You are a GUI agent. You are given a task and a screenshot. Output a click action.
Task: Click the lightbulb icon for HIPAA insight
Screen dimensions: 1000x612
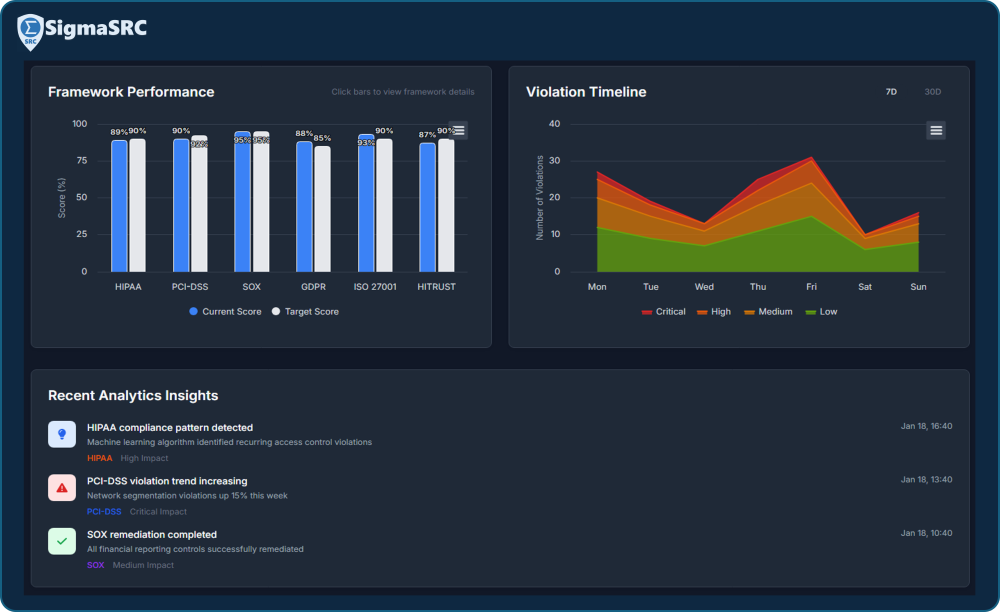point(62,434)
